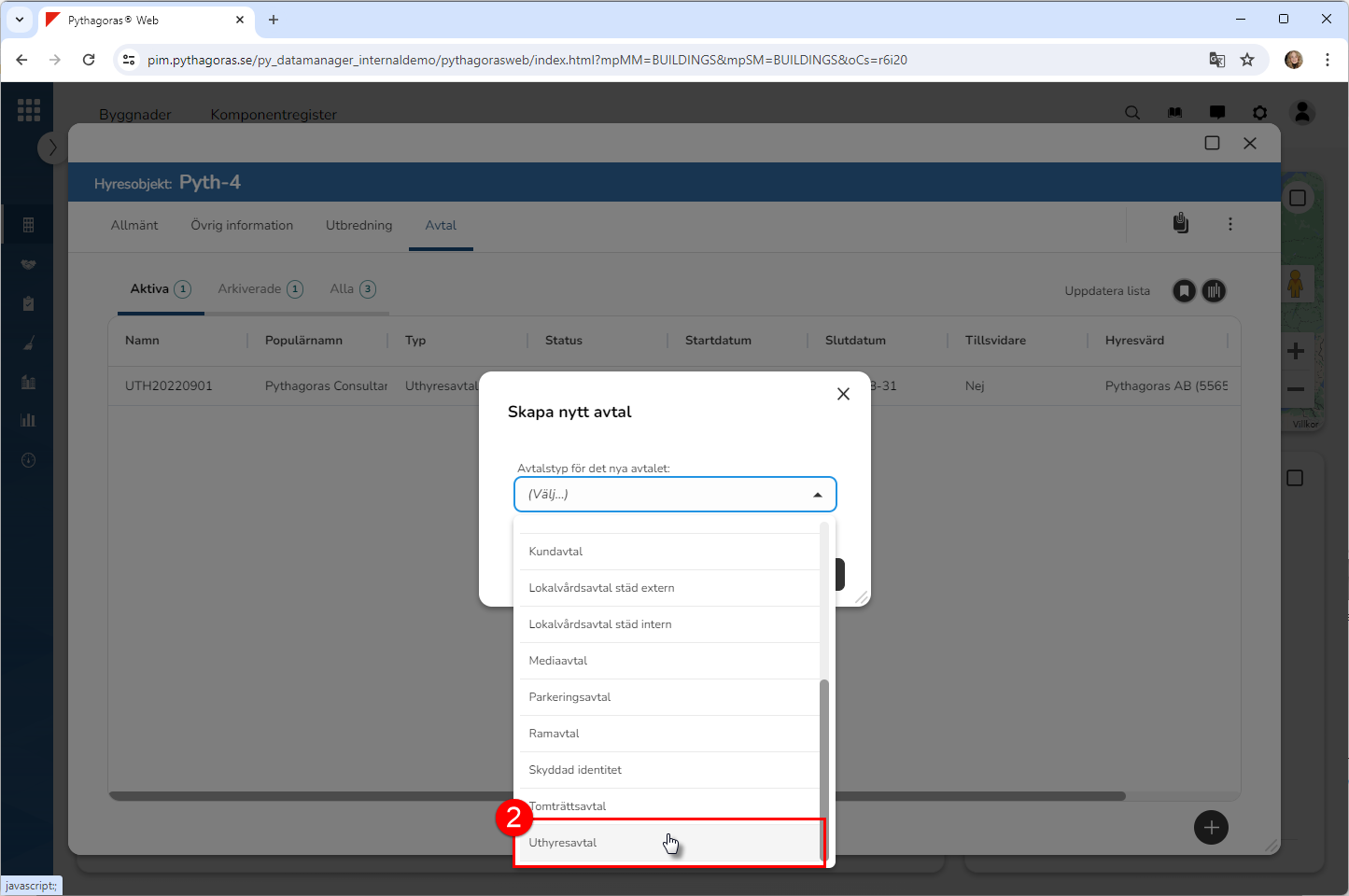
Task: Click the round plus add-contract button
Action: pos(1211,828)
